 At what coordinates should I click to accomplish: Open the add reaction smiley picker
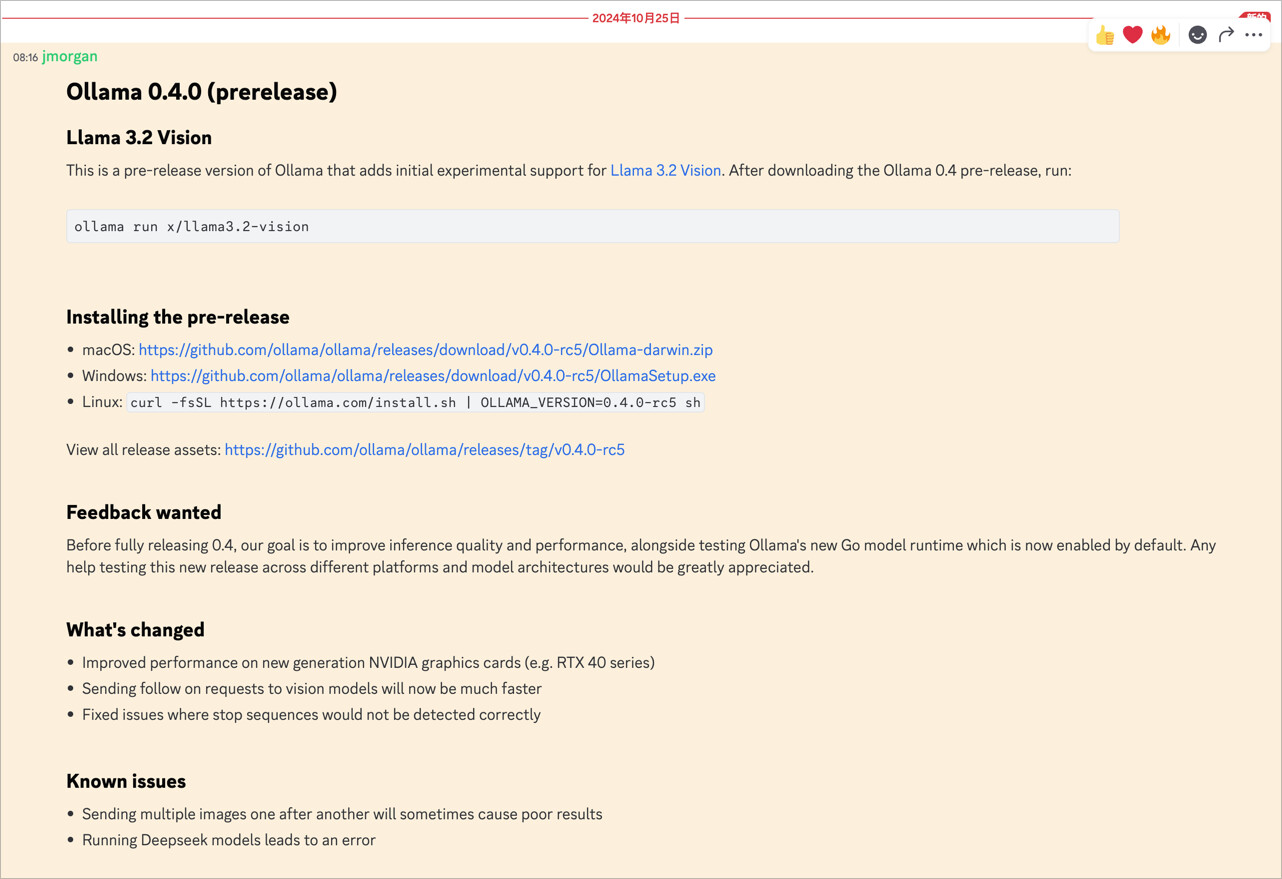(x=1197, y=35)
